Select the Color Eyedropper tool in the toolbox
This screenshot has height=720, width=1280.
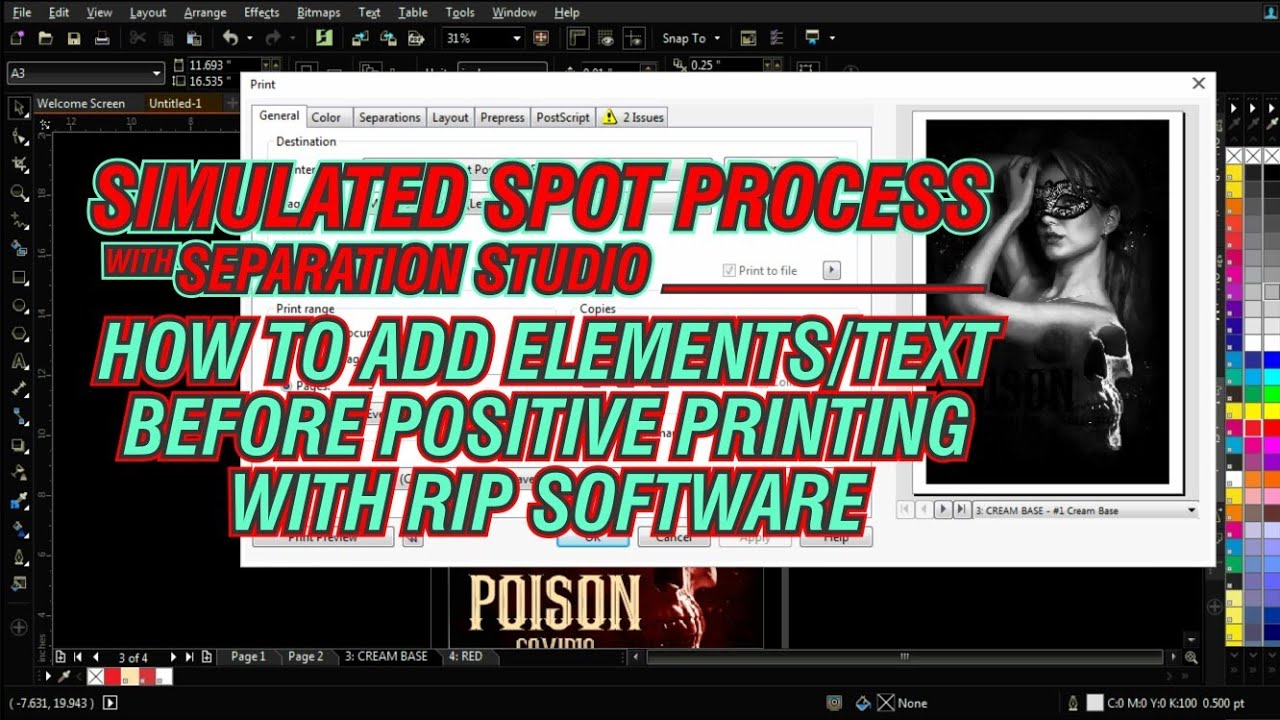[x=18, y=501]
